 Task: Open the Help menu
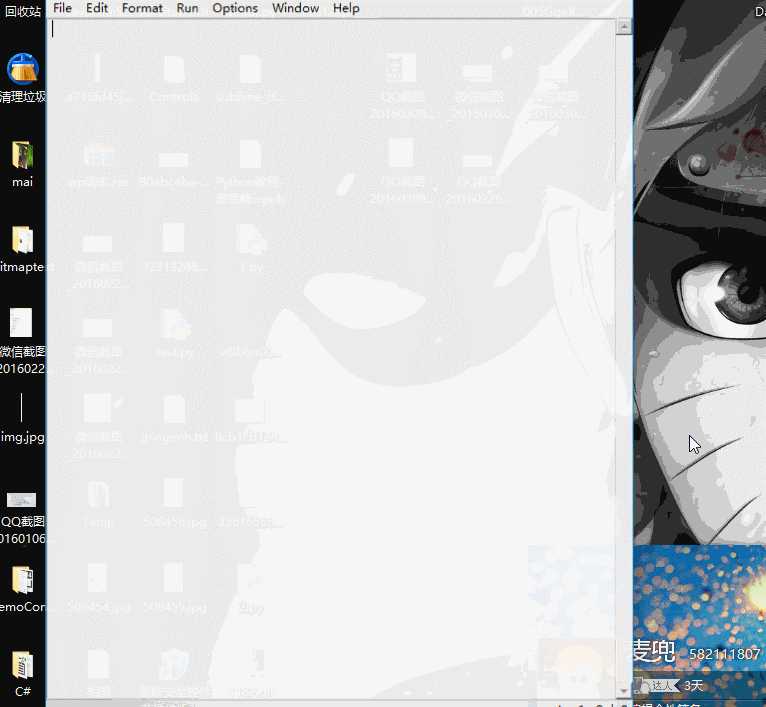click(346, 8)
